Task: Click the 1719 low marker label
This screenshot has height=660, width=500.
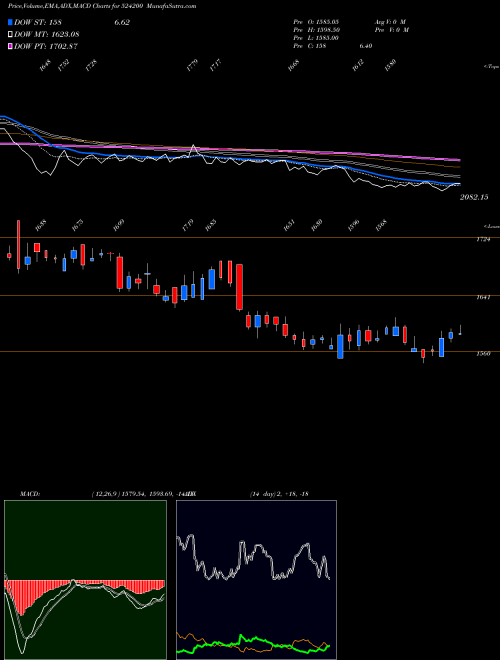Action: [x=188, y=225]
